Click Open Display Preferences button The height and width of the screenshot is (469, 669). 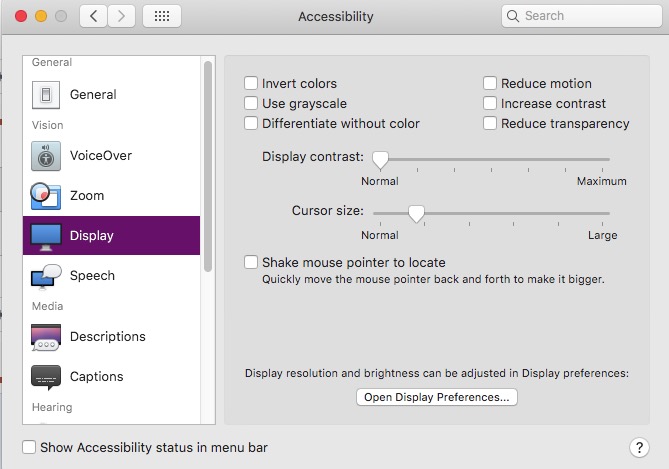pyautogui.click(x=437, y=397)
